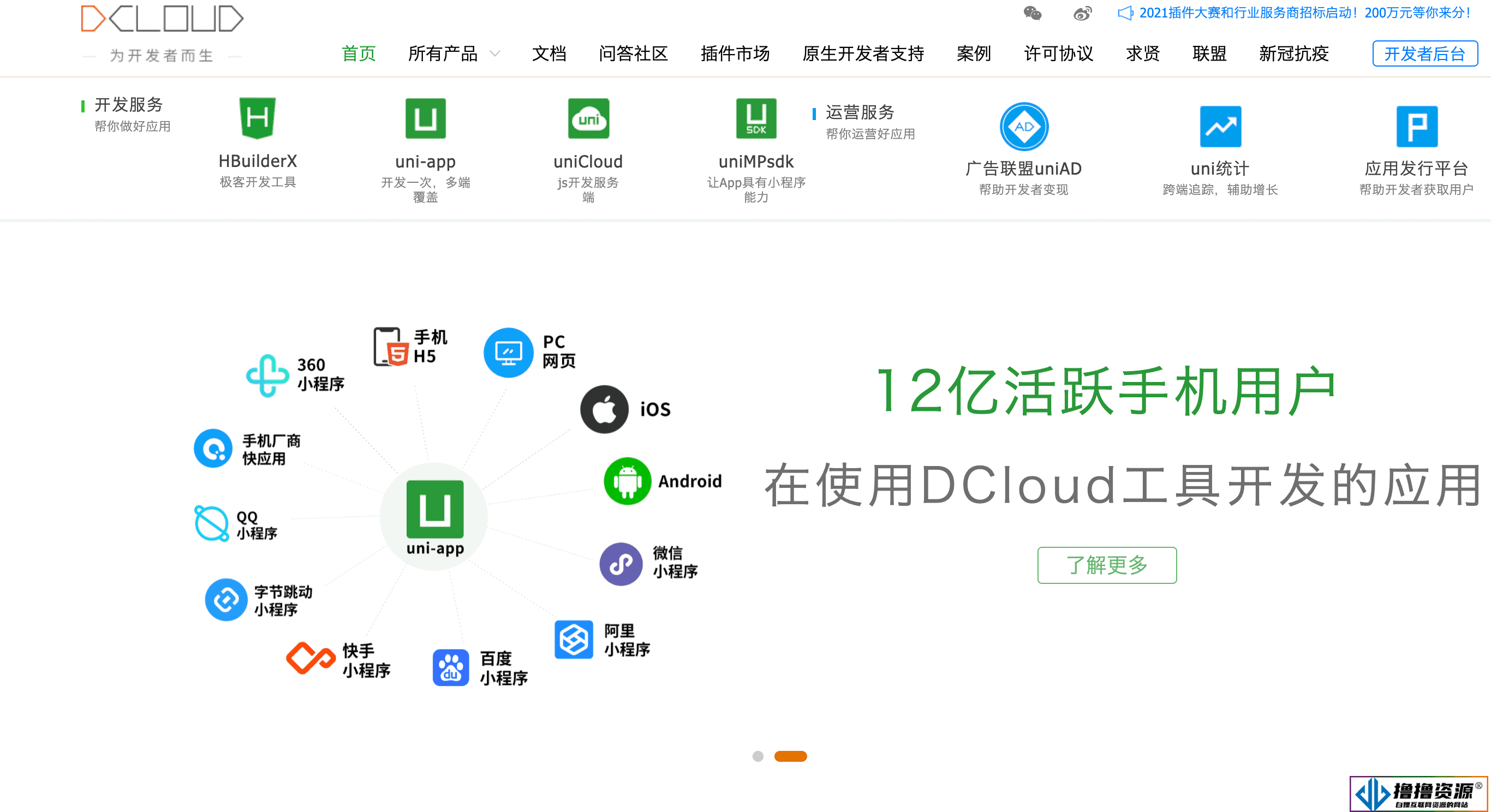Click the Android robot icon

pos(628,481)
